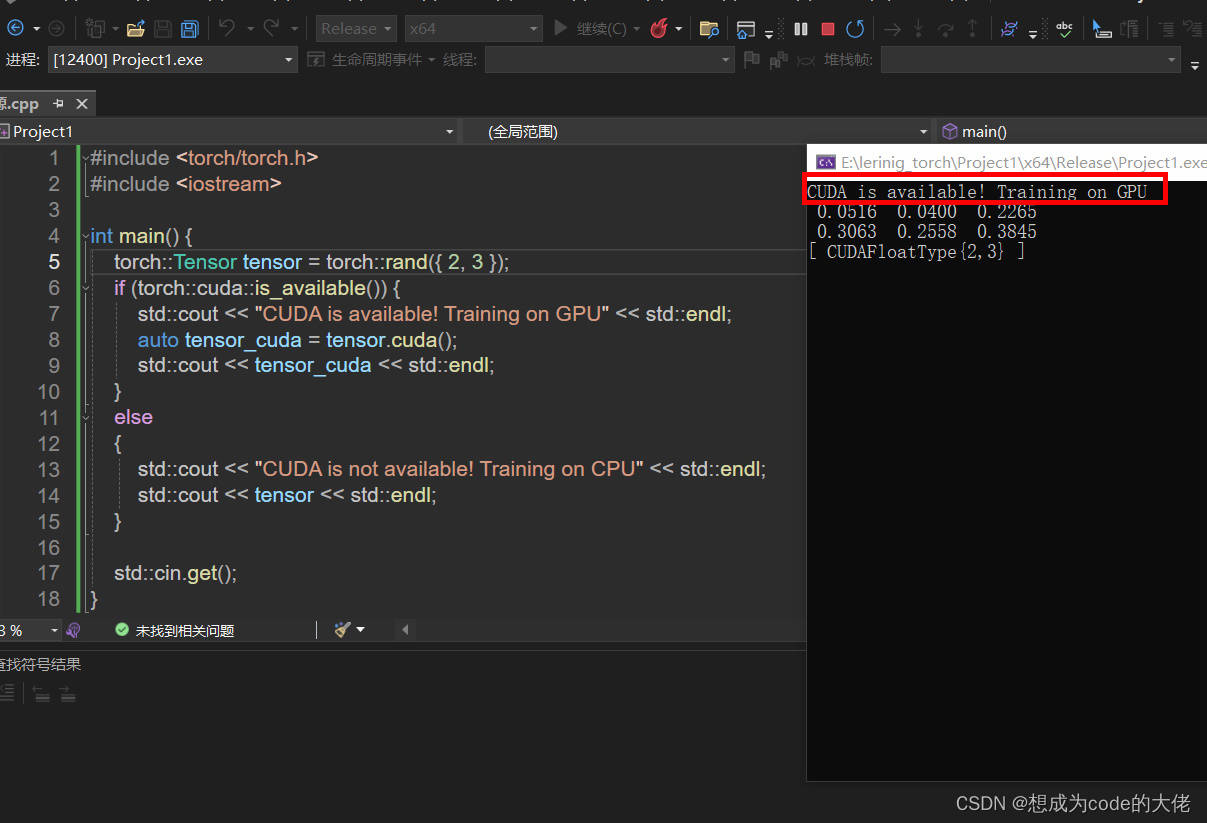Select the .cpp editor tab
This screenshot has height=823, width=1207.
click(22, 103)
